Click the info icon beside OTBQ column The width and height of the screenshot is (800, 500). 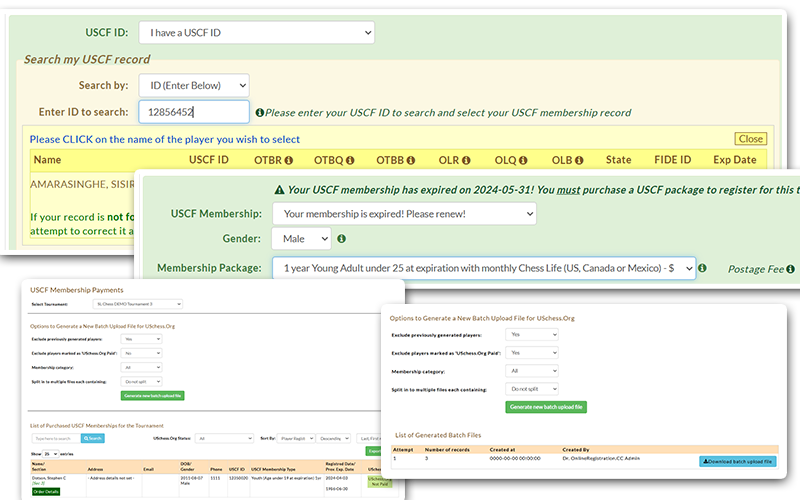(x=350, y=160)
